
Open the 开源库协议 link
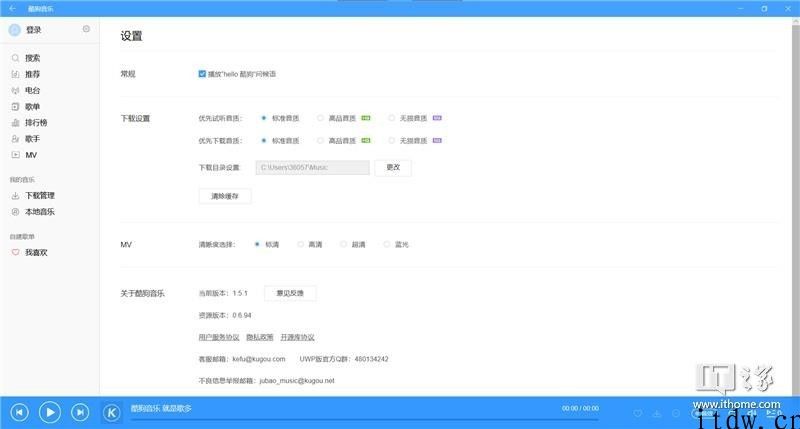[297, 338]
